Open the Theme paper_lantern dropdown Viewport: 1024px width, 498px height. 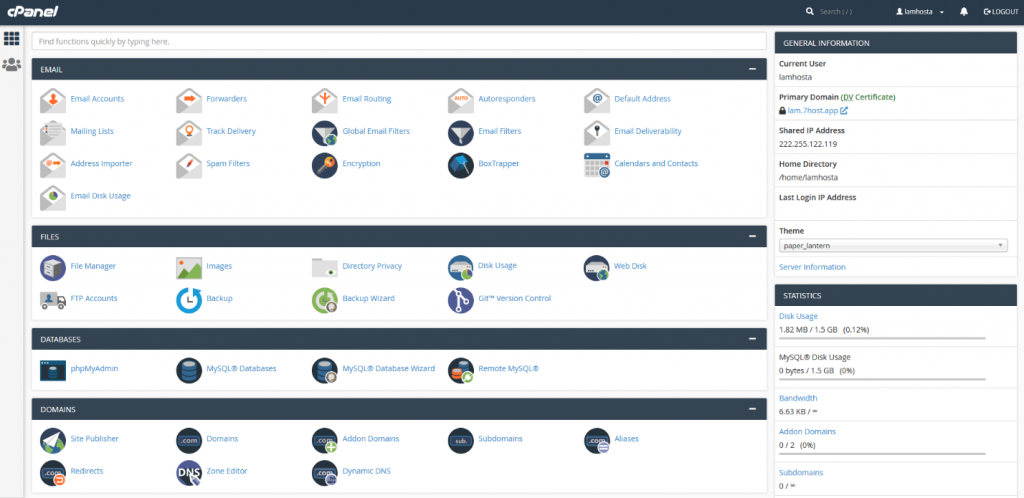coord(893,245)
